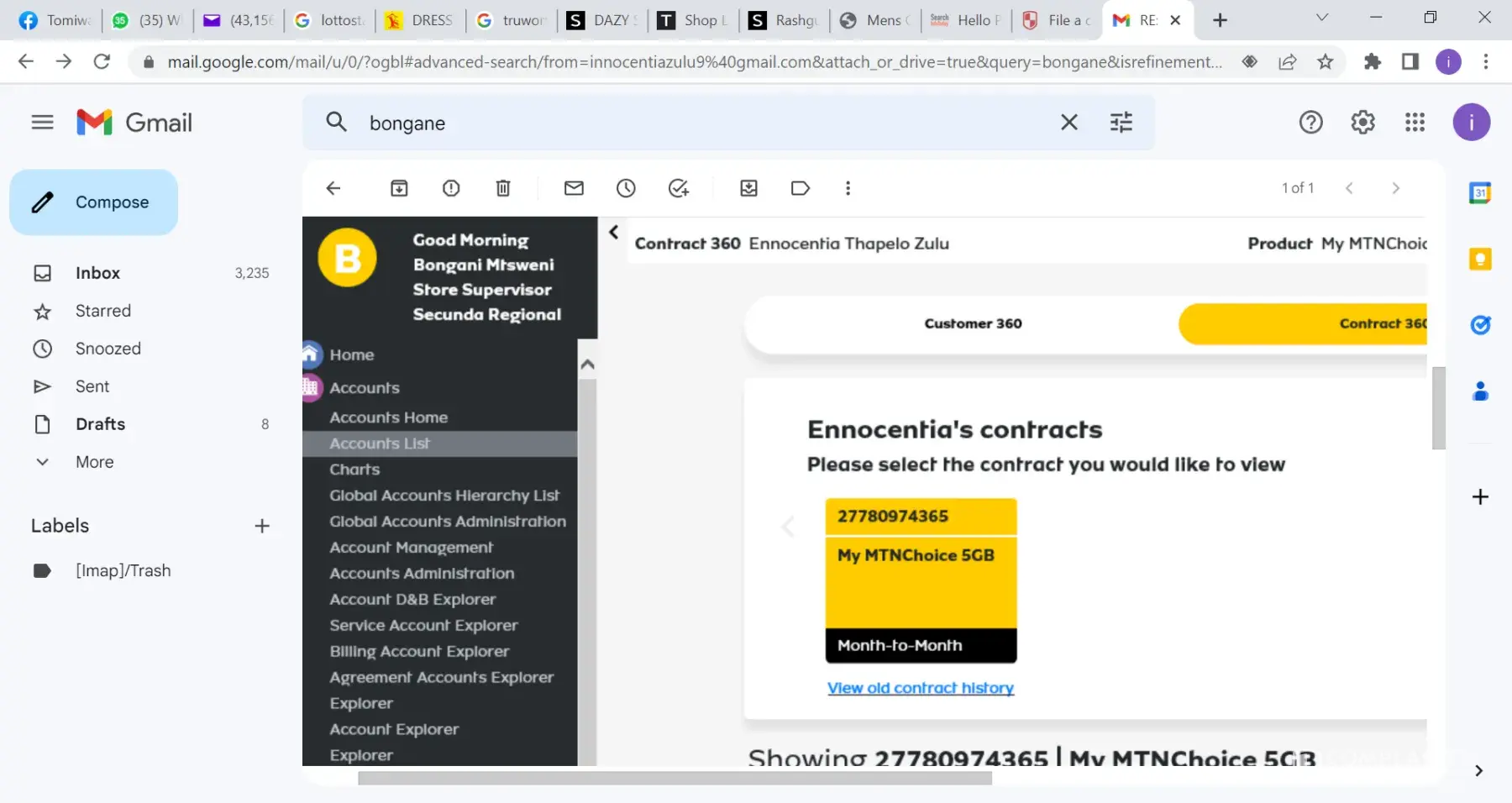Image resolution: width=1512 pixels, height=803 pixels.
Task: Open Global Accounts Hierarchy List
Action: (444, 496)
